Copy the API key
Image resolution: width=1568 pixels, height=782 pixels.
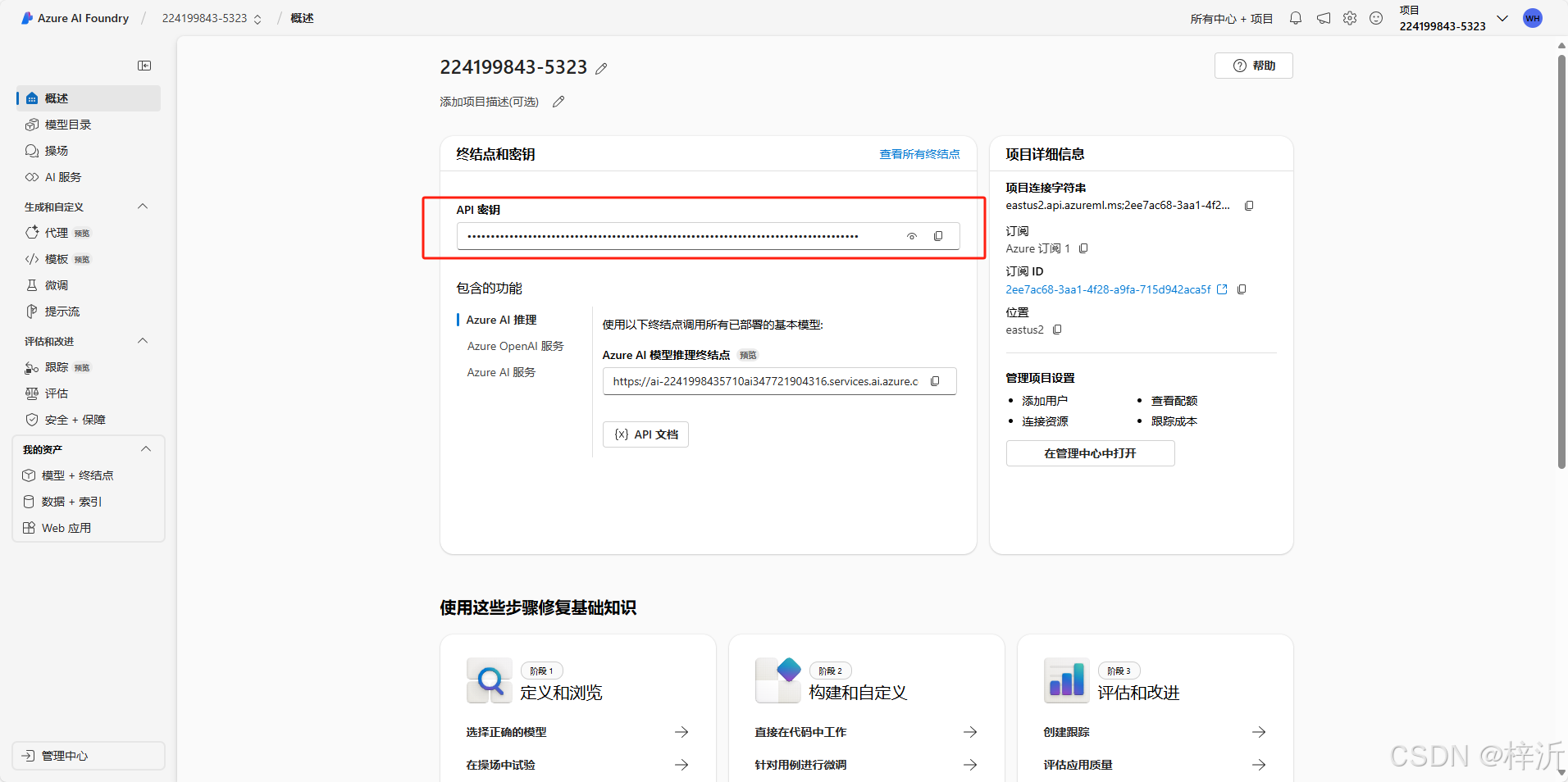(x=938, y=236)
